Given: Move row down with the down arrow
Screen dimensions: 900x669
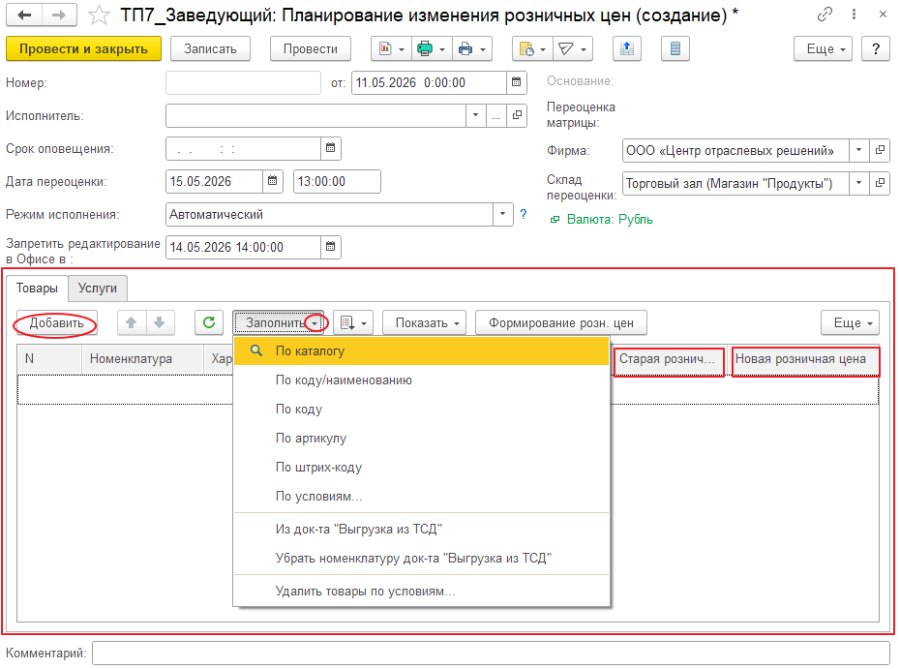Looking at the screenshot, I should coord(160,322).
